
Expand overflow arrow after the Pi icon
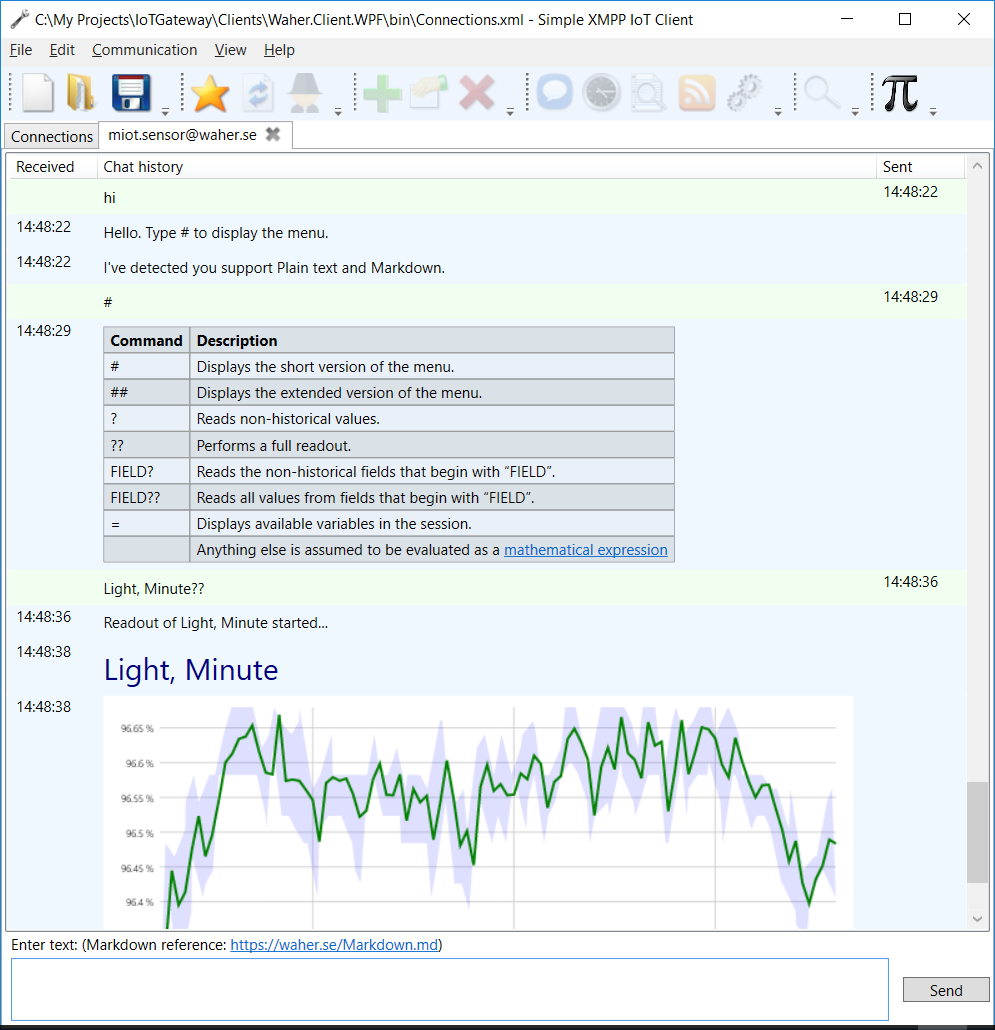[x=933, y=111]
